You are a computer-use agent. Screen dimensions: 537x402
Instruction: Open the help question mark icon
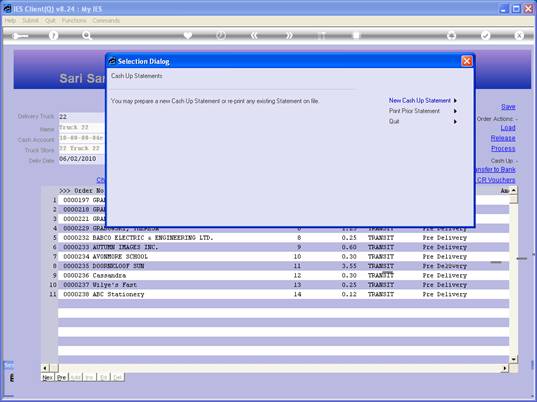53,35
